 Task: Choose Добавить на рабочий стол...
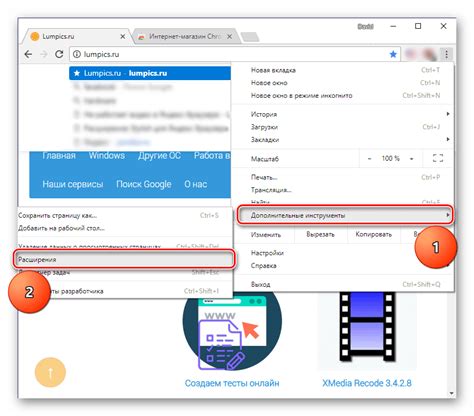(x=125, y=228)
